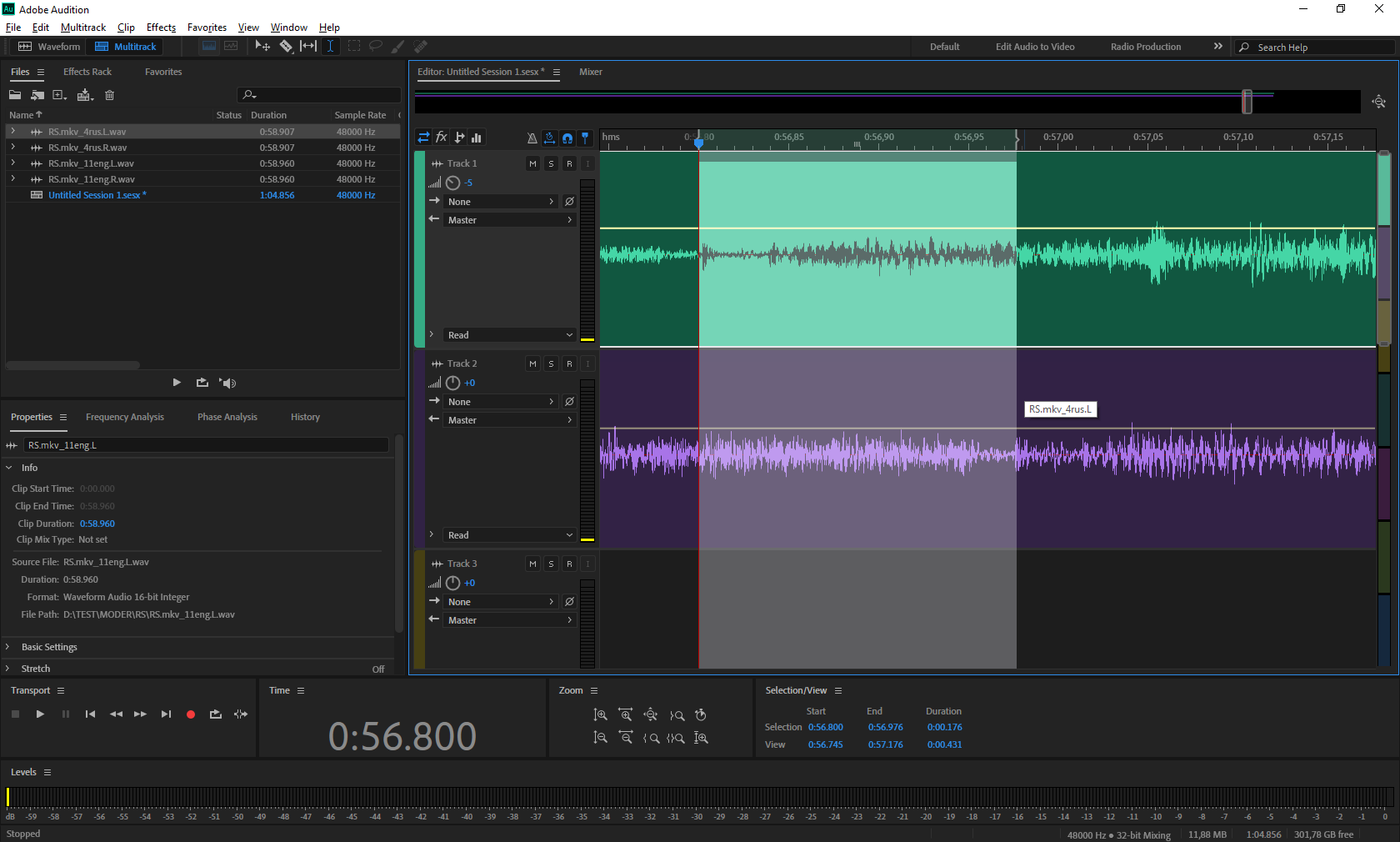Click the zoom navigator icon beside overview

pos(1379,102)
